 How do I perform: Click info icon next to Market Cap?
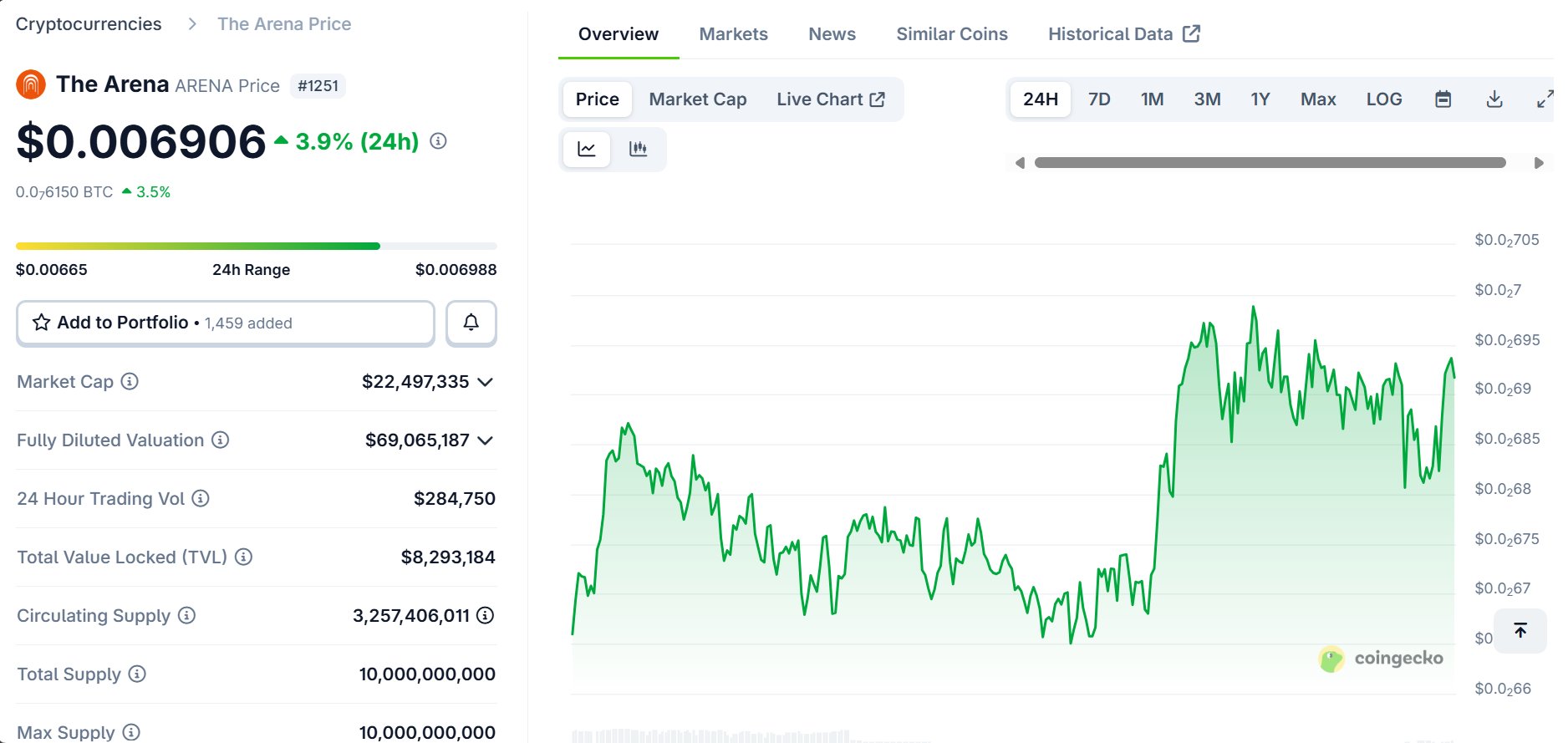[x=130, y=382]
